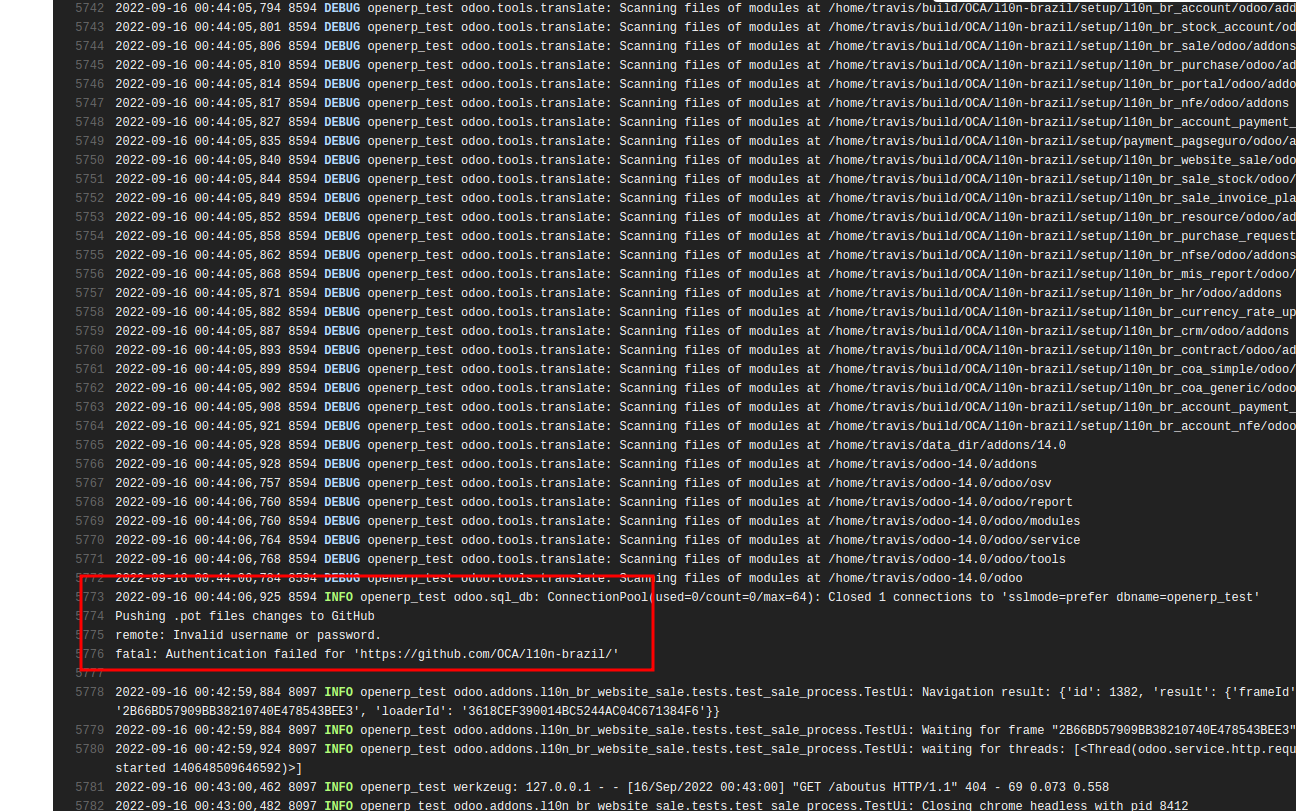Click the l10n_br_resource module path text

(1062, 217)
